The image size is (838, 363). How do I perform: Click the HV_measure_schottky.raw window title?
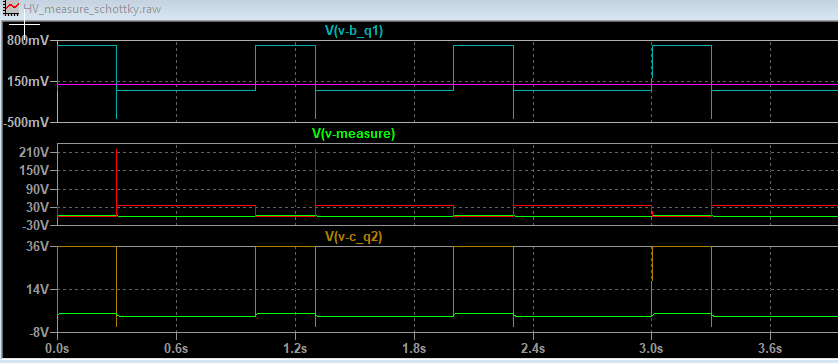click(x=92, y=9)
